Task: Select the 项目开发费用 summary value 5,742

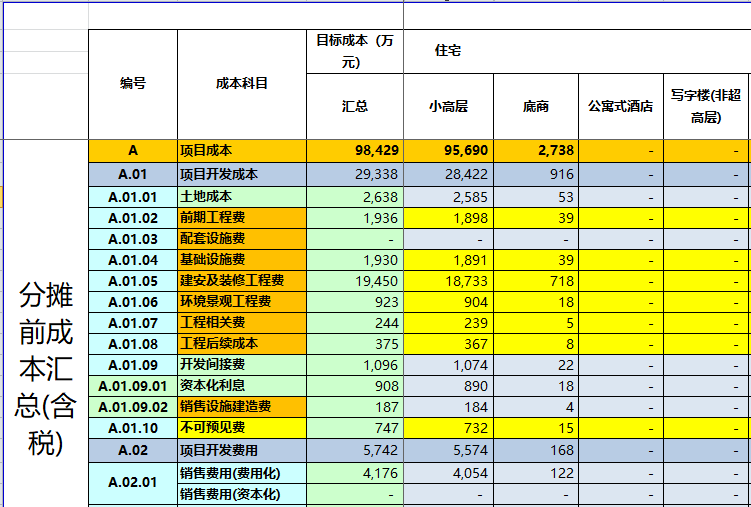Action: coord(354,450)
